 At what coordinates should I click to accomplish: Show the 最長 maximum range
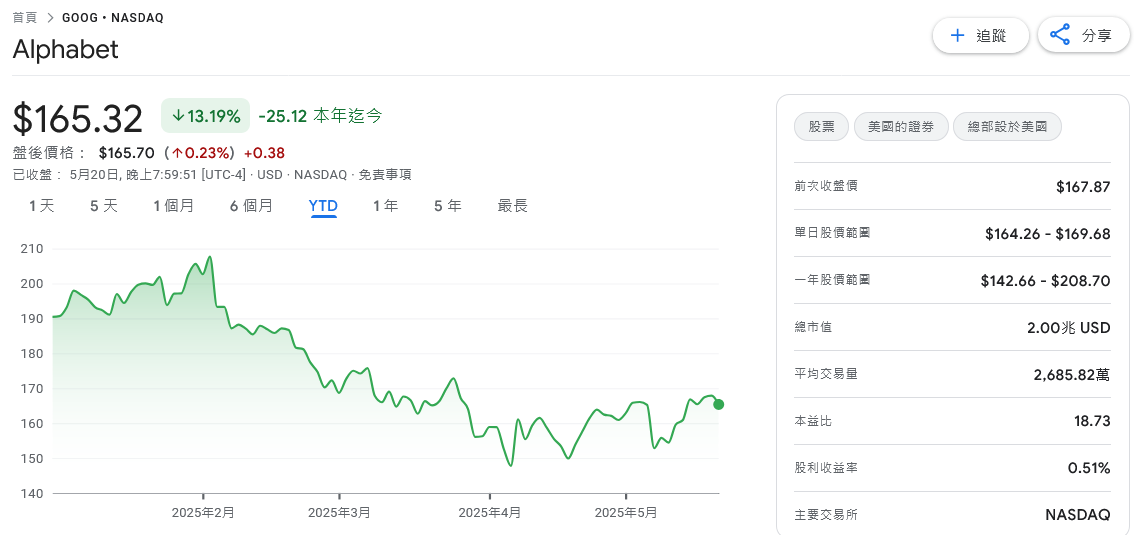point(513,206)
